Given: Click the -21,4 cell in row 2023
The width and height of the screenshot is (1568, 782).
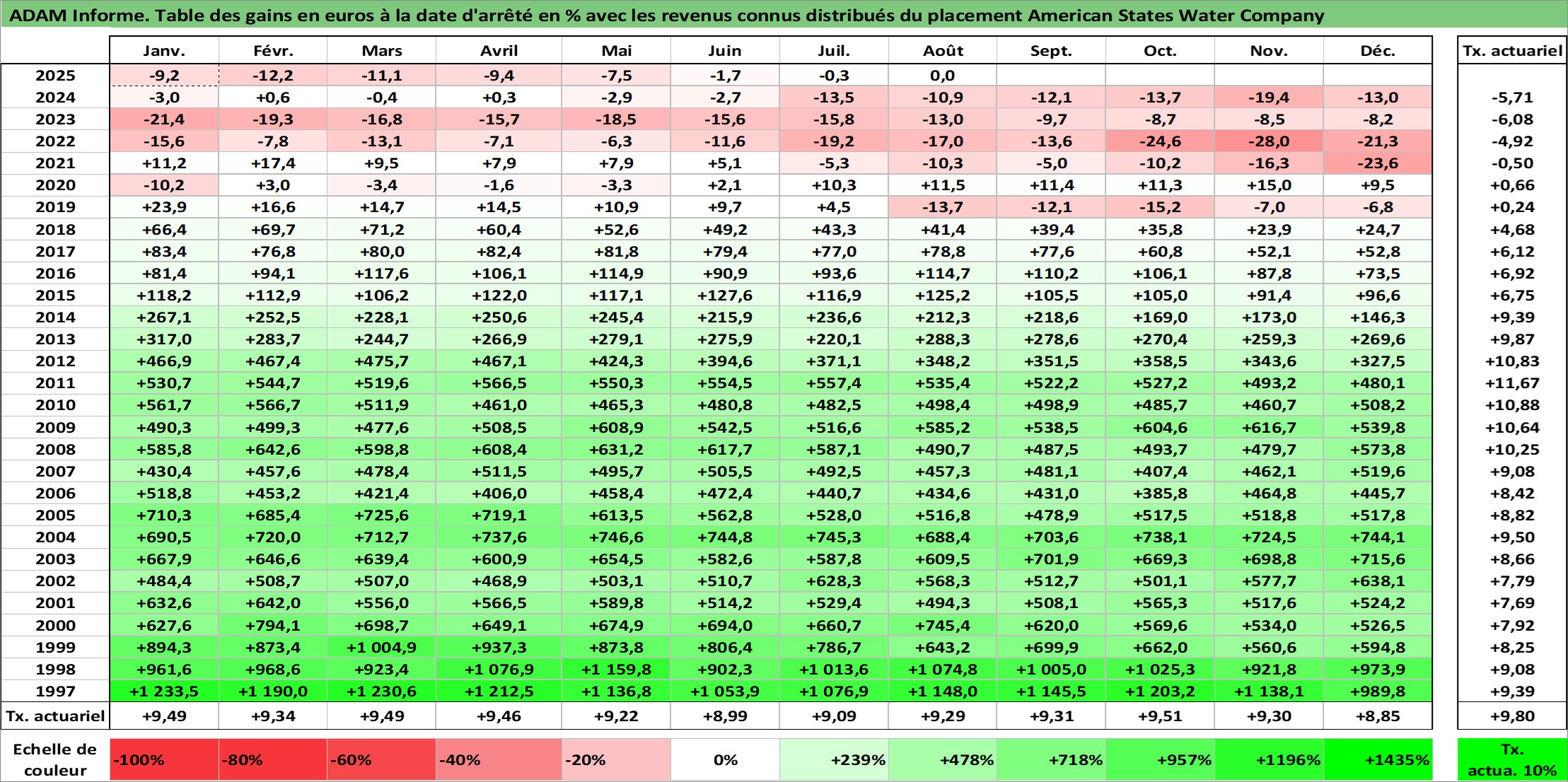Looking at the screenshot, I should [x=164, y=119].
